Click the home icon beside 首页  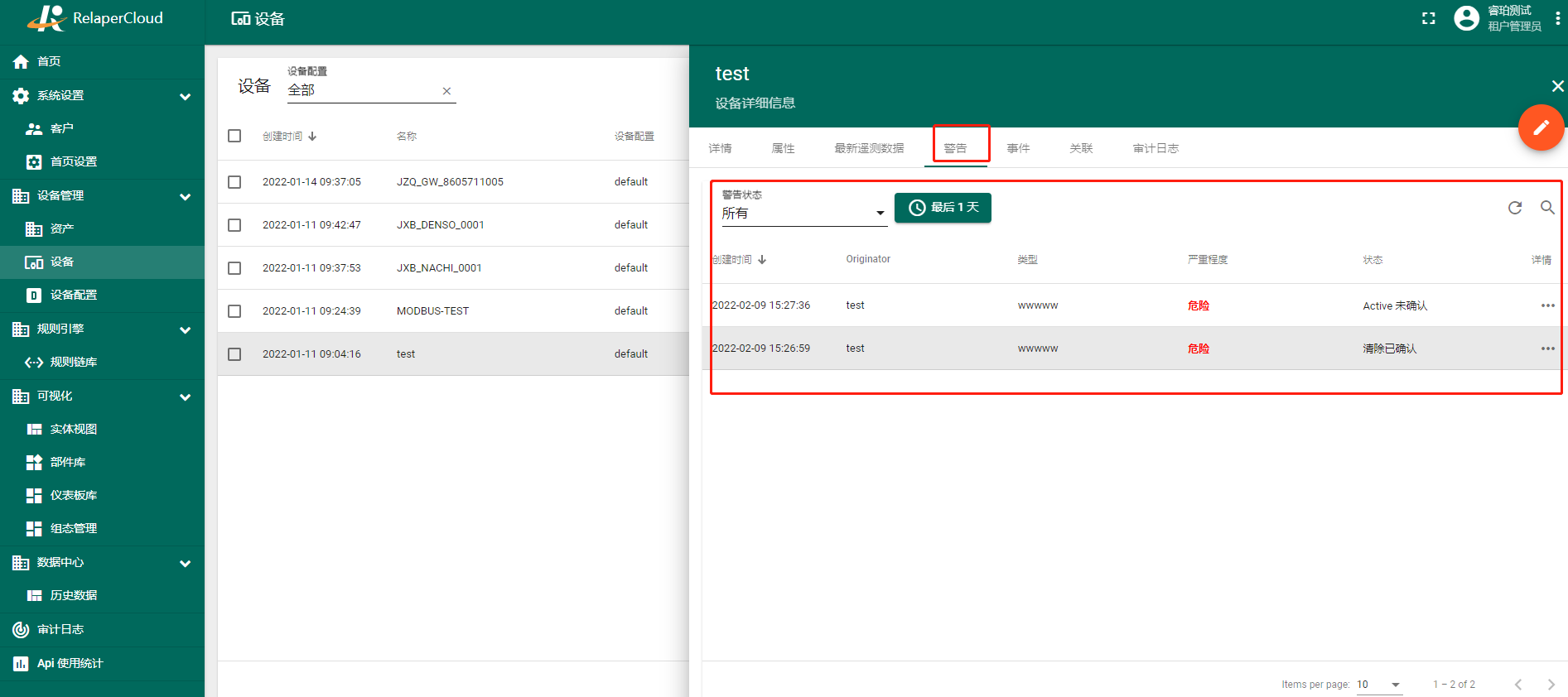click(x=21, y=61)
